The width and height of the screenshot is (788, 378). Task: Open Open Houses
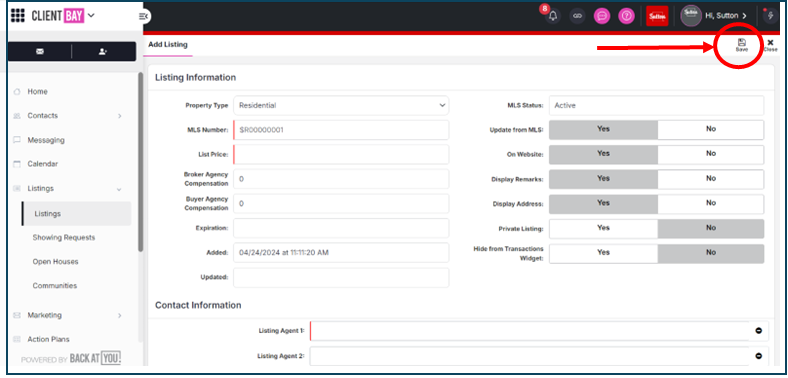(x=55, y=261)
